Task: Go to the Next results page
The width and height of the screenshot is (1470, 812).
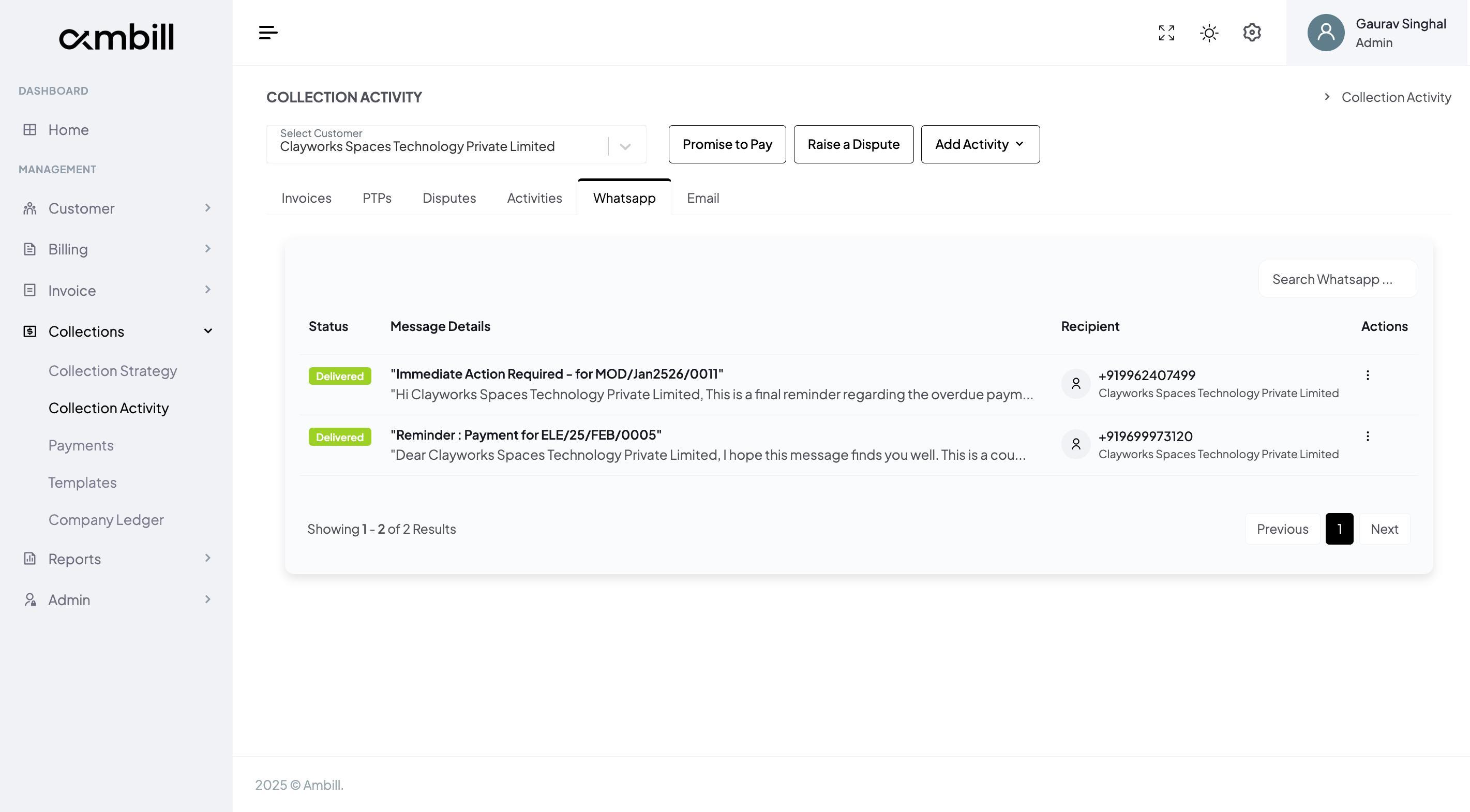Action: pos(1384,529)
